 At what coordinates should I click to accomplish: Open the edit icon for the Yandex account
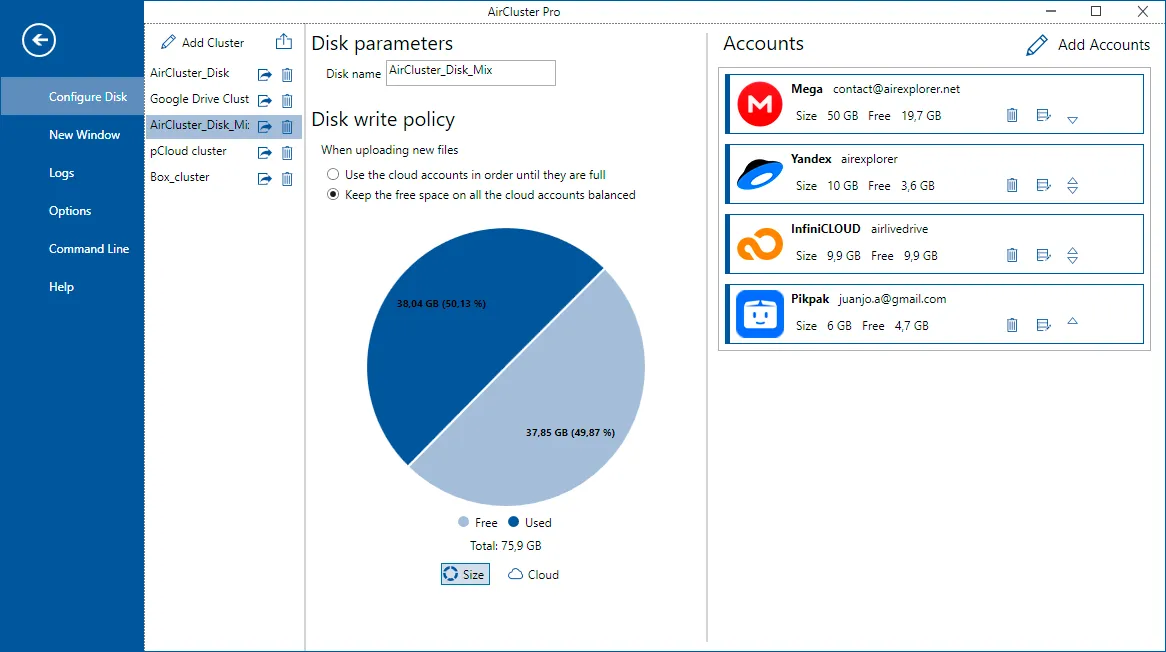point(1043,185)
